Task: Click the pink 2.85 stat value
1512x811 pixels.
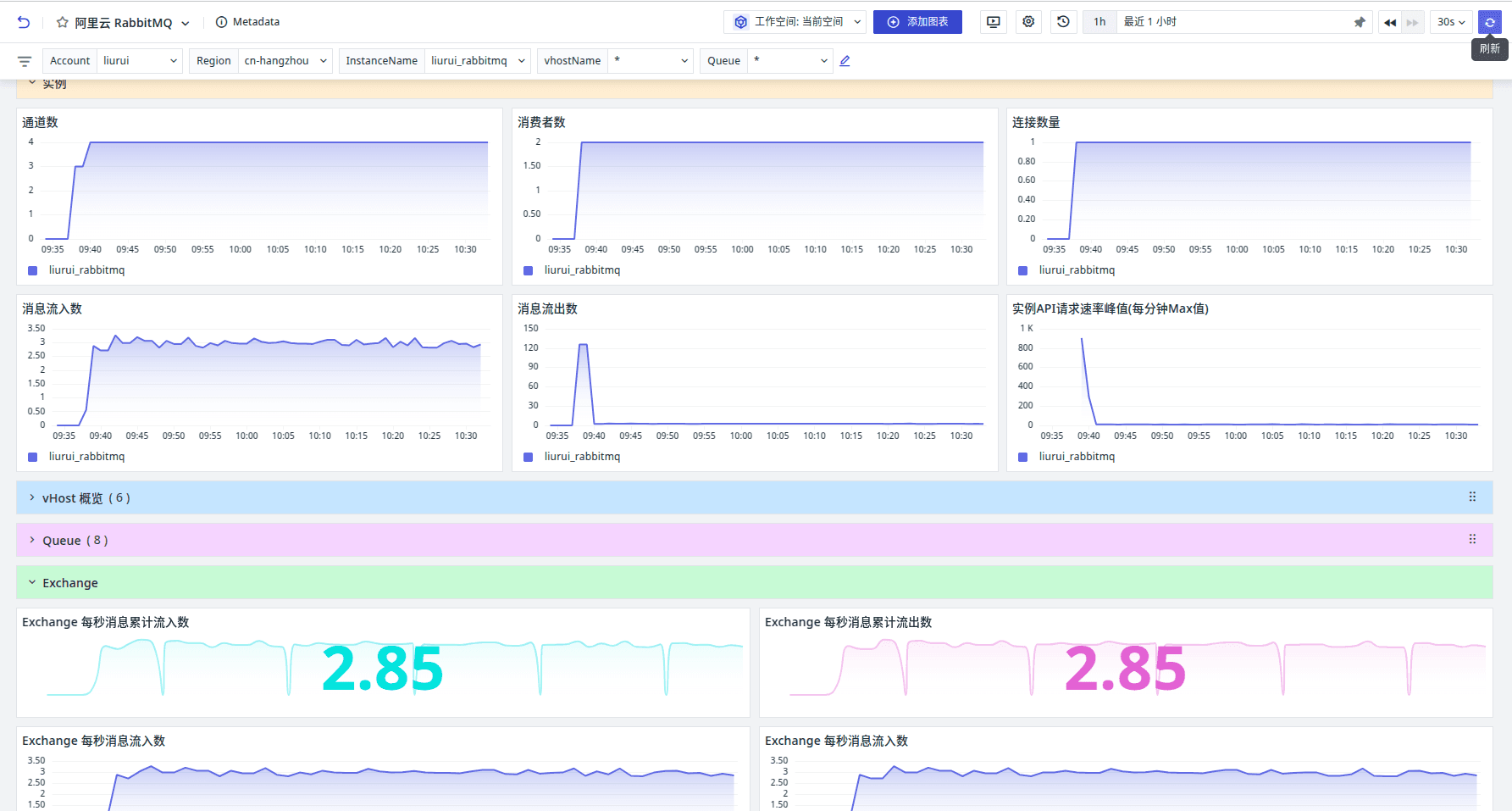Action: tap(1125, 669)
